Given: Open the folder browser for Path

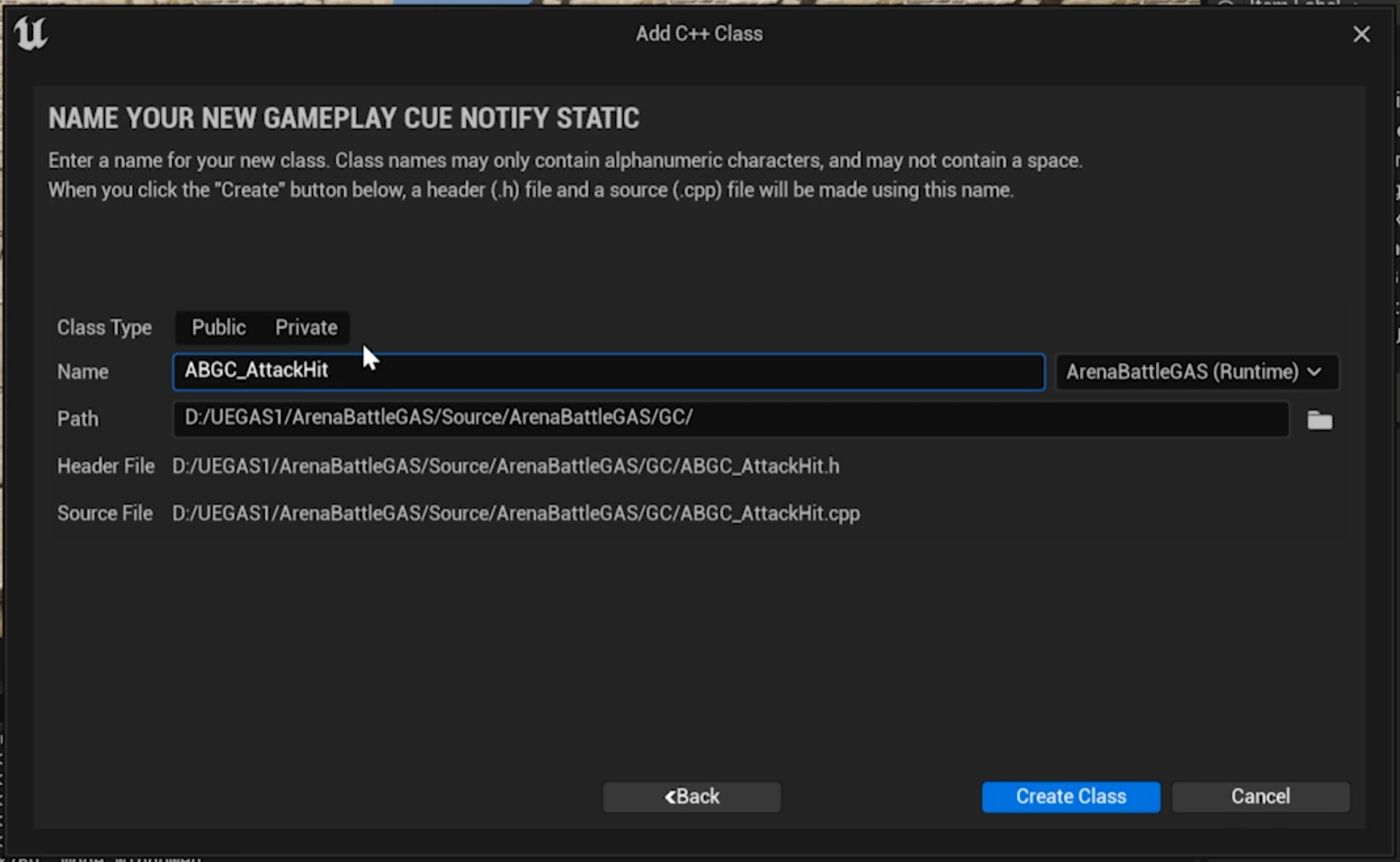Looking at the screenshot, I should point(1319,420).
